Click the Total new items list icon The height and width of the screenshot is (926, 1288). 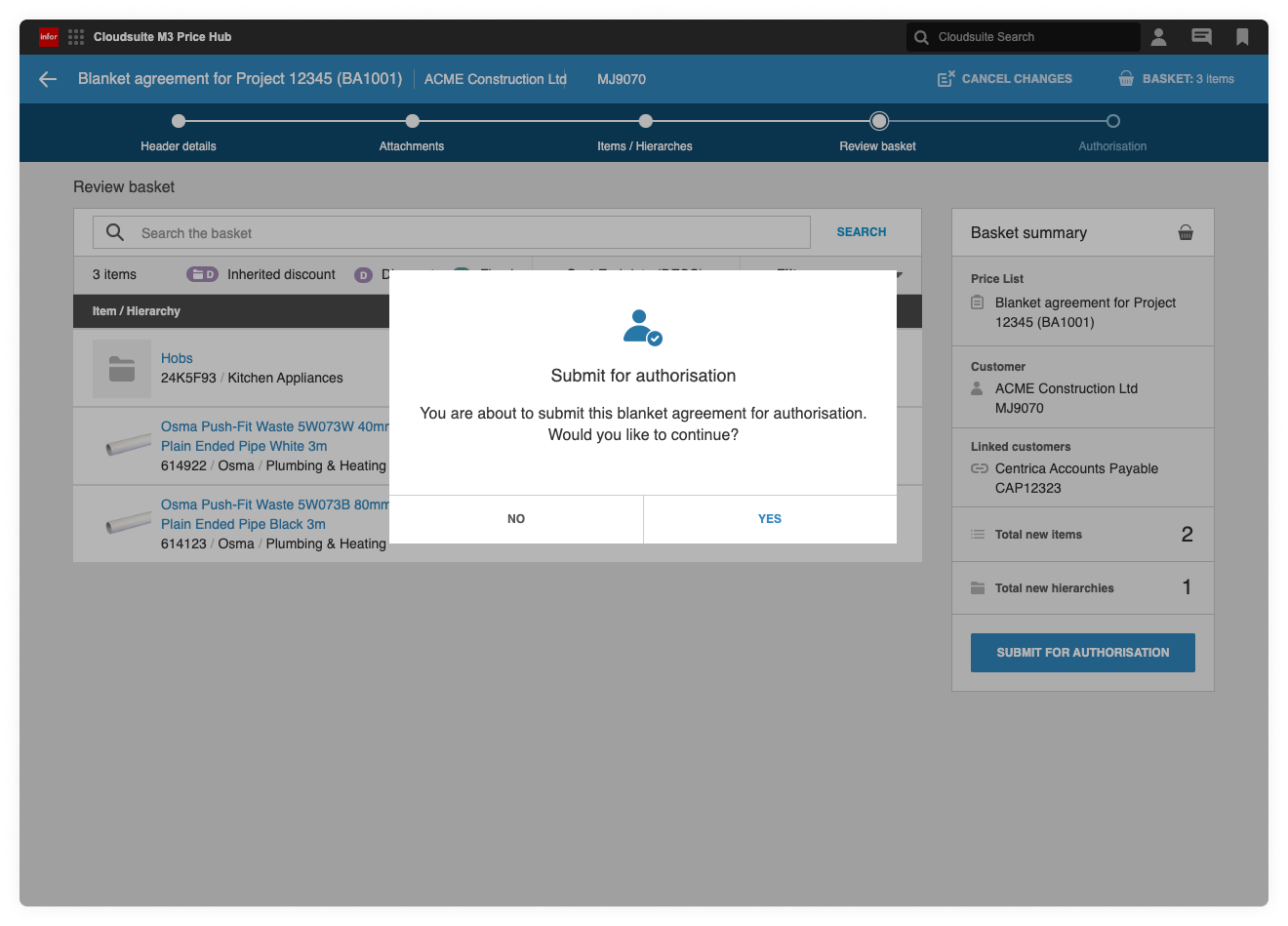(x=978, y=534)
